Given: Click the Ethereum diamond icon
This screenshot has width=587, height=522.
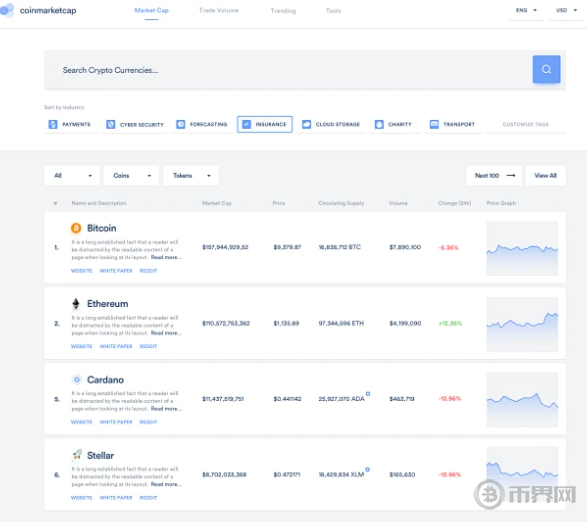Looking at the screenshot, I should click(76, 303).
